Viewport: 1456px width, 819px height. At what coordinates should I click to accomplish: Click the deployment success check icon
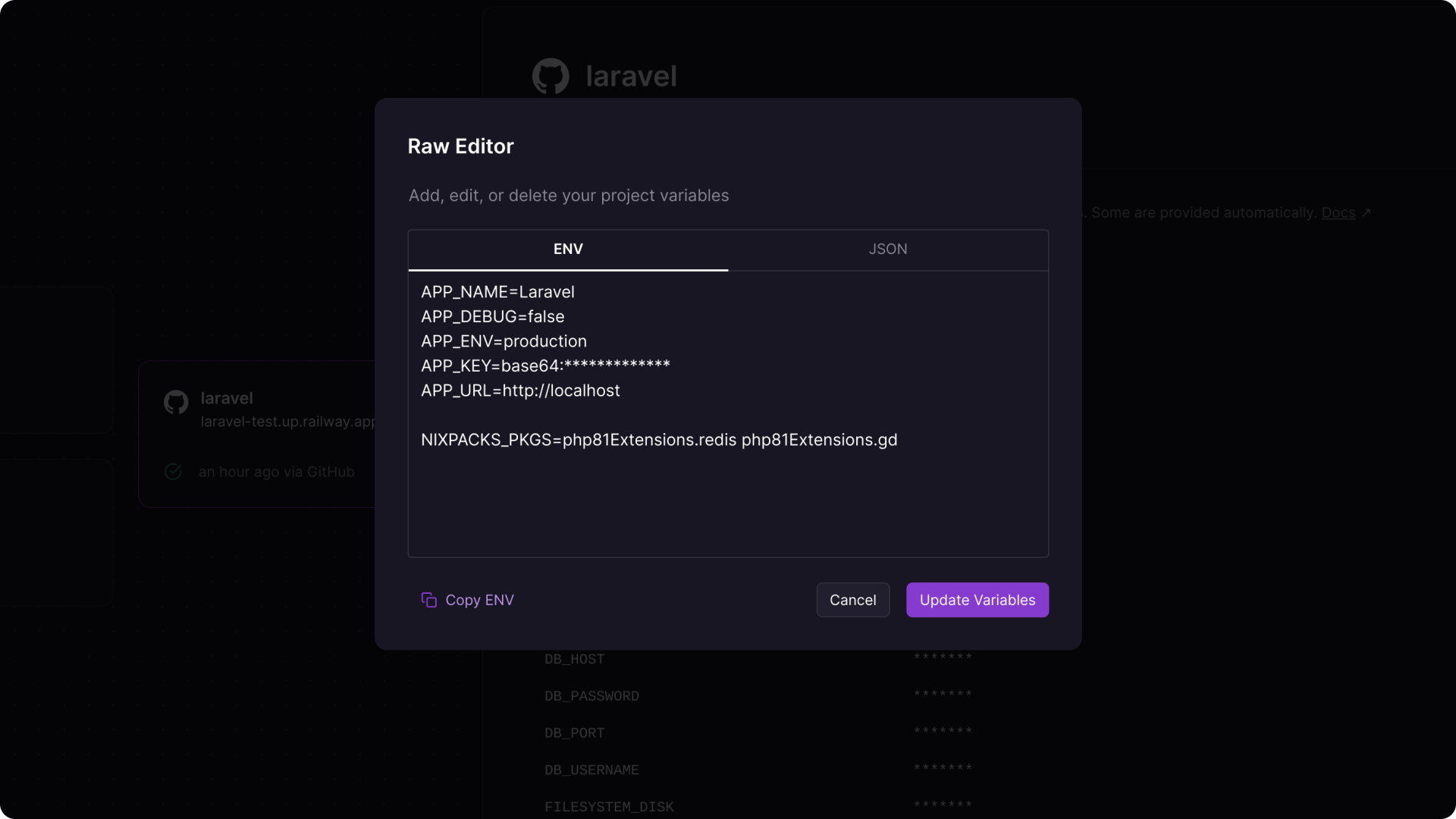[x=173, y=472]
